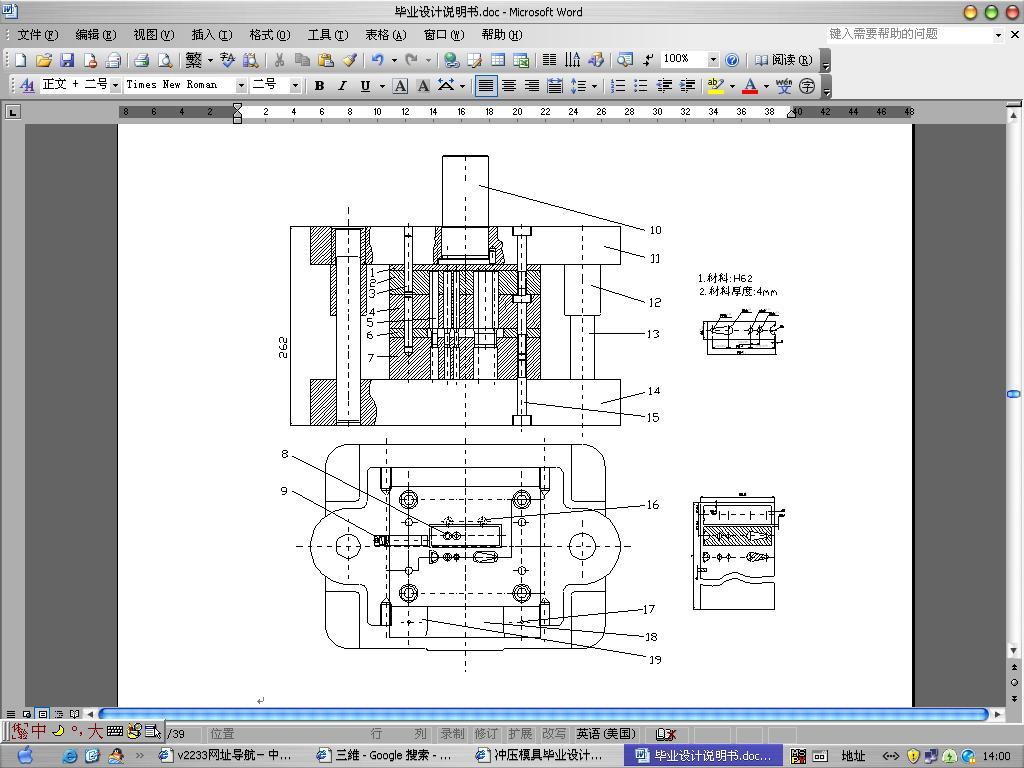Open the 表格(A) menu
The image size is (1024, 768).
tap(385, 35)
